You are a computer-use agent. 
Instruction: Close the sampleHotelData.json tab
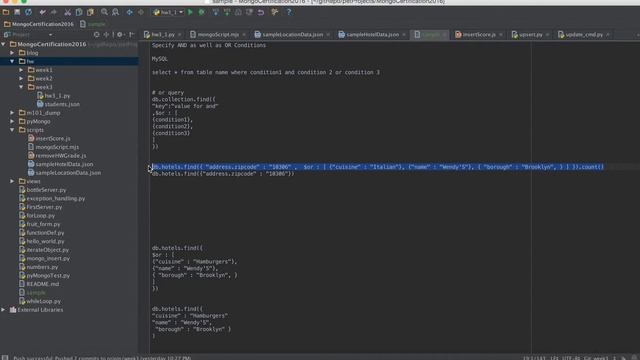tap(404, 35)
